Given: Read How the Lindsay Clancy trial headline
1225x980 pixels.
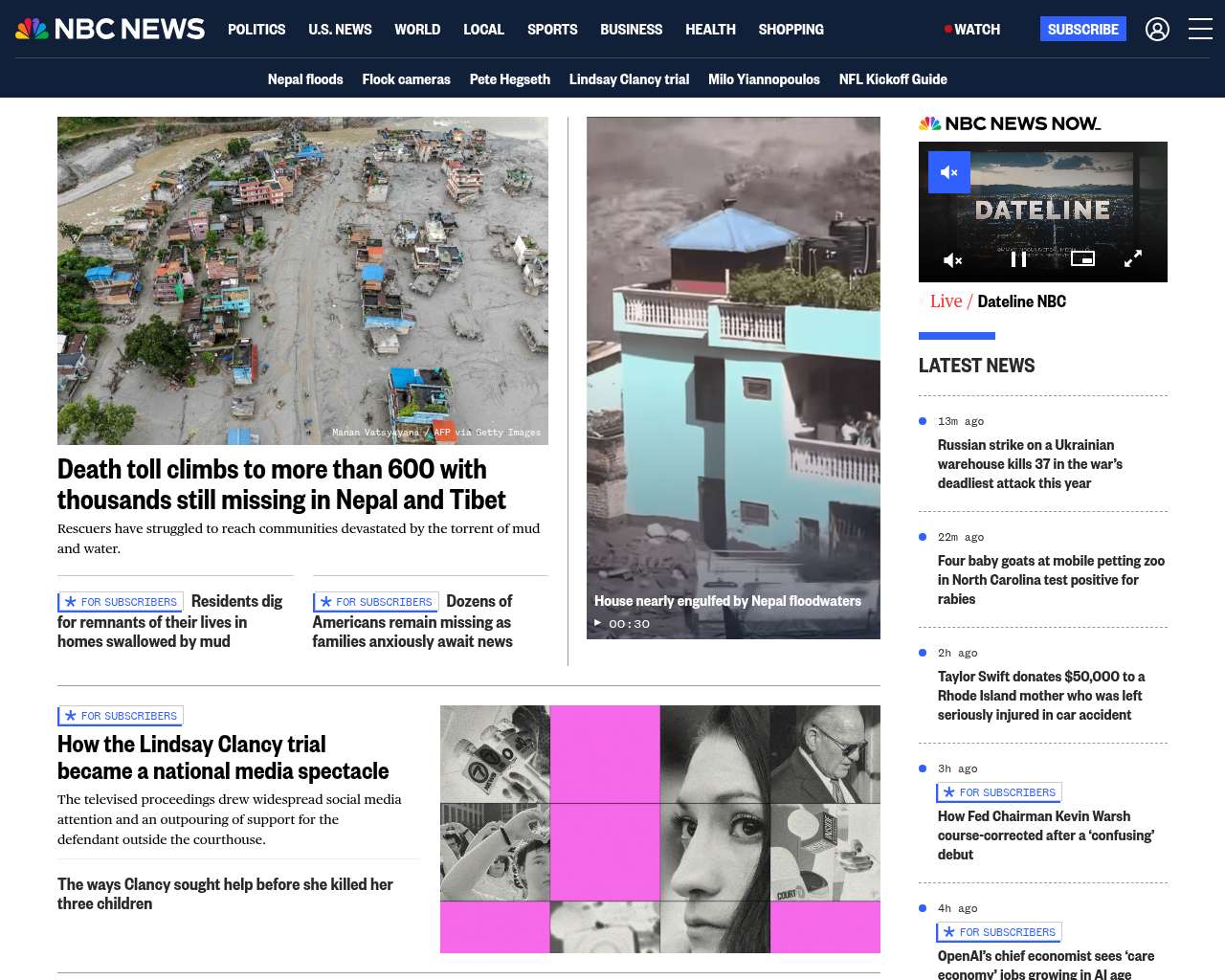Looking at the screenshot, I should point(223,758).
